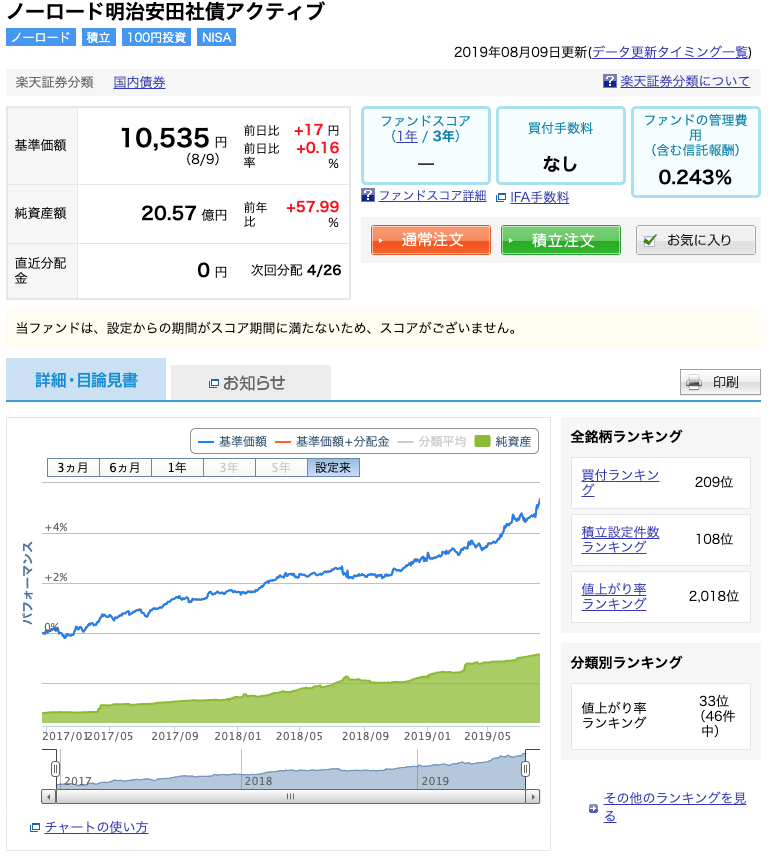Image resolution: width=770 pixels, height=857 pixels.
Task: Click the help icon beside 楽天証券分類について
Action: coord(609,81)
